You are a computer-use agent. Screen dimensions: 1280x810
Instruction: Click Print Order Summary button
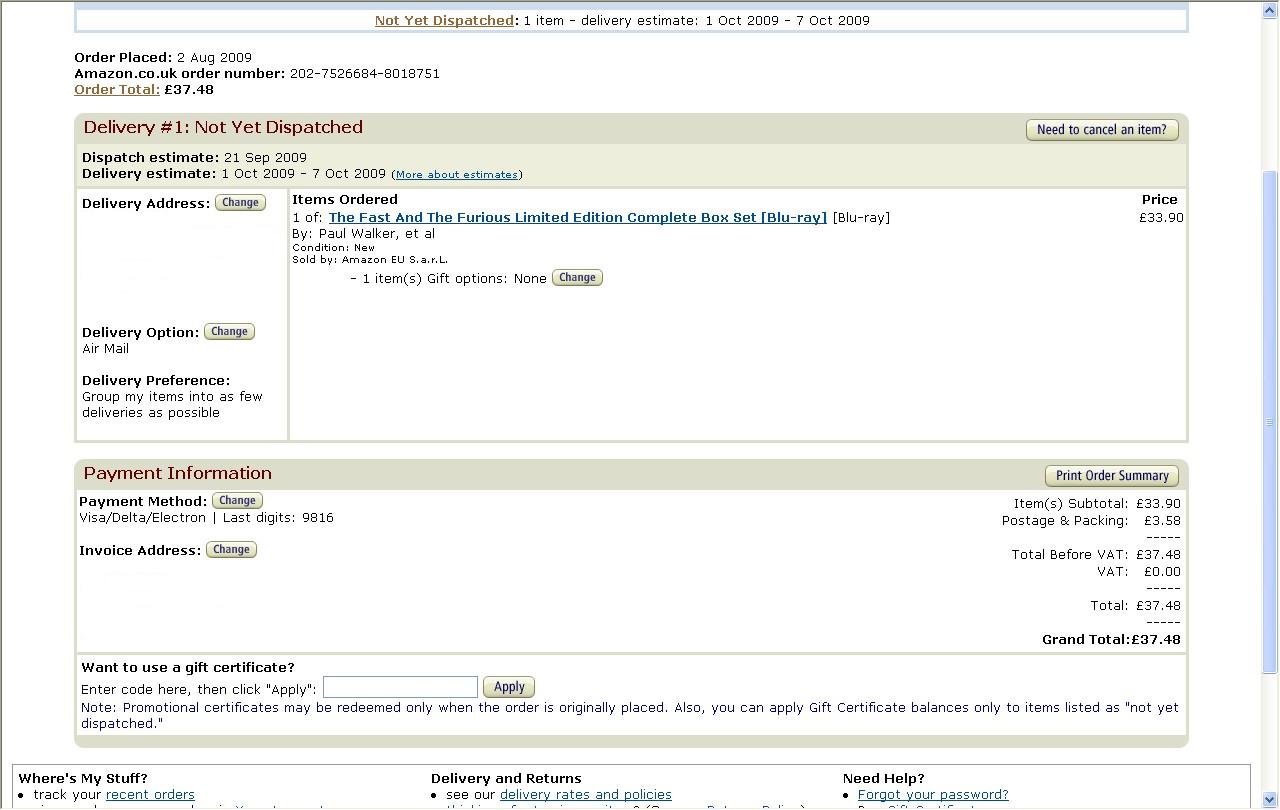(1112, 476)
